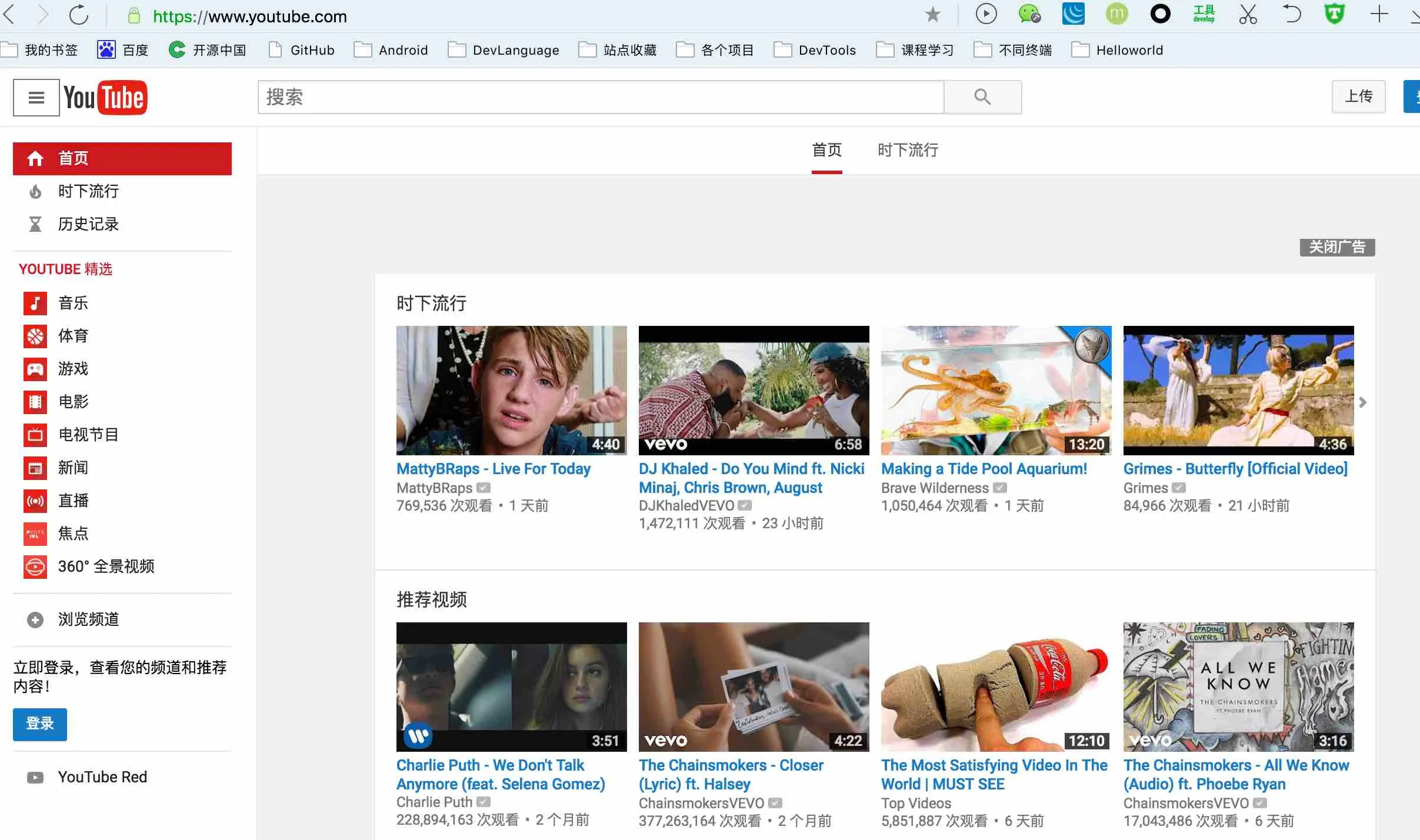Open Brave Wilderness channel link

[x=935, y=488]
